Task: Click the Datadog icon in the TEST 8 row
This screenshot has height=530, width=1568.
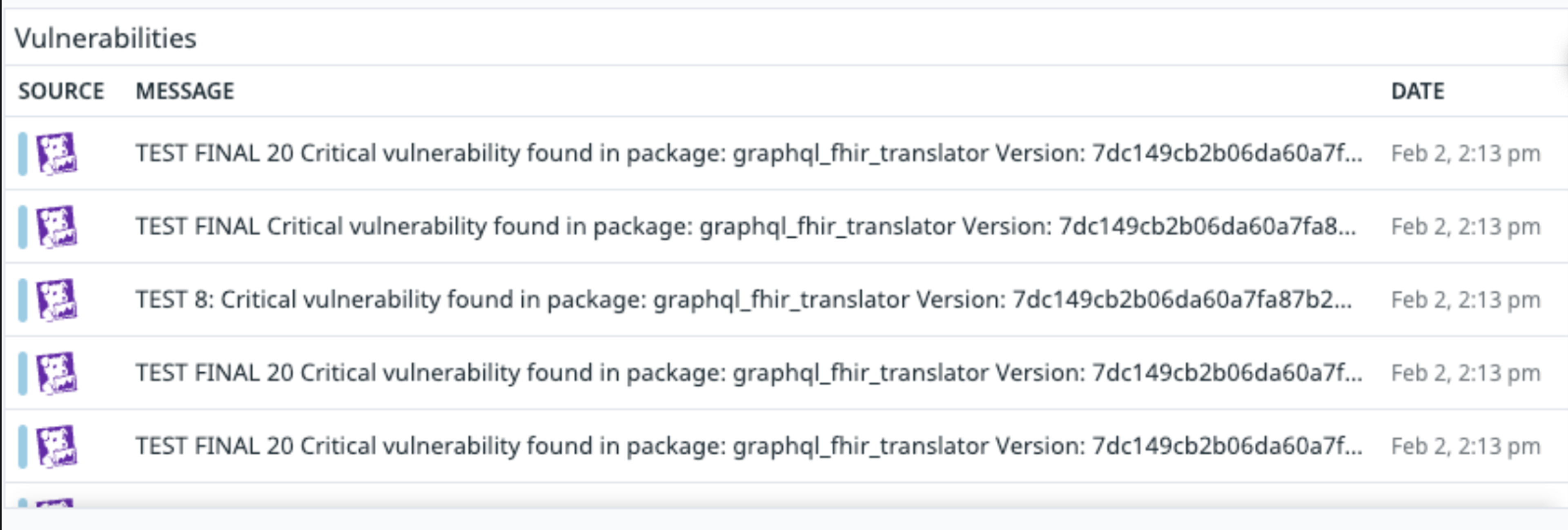Action: click(x=57, y=299)
